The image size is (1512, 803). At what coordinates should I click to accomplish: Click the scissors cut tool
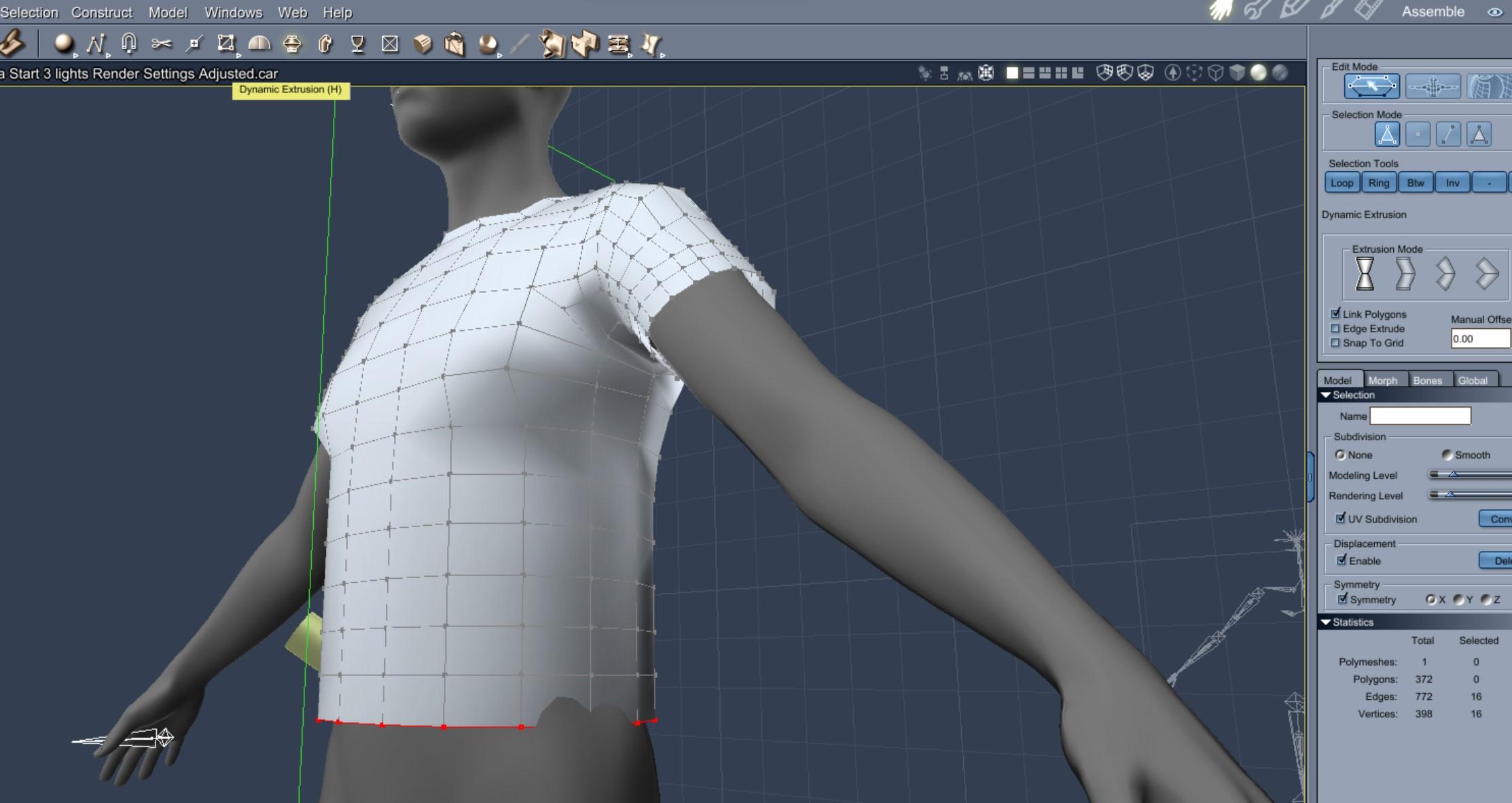pyautogui.click(x=161, y=44)
